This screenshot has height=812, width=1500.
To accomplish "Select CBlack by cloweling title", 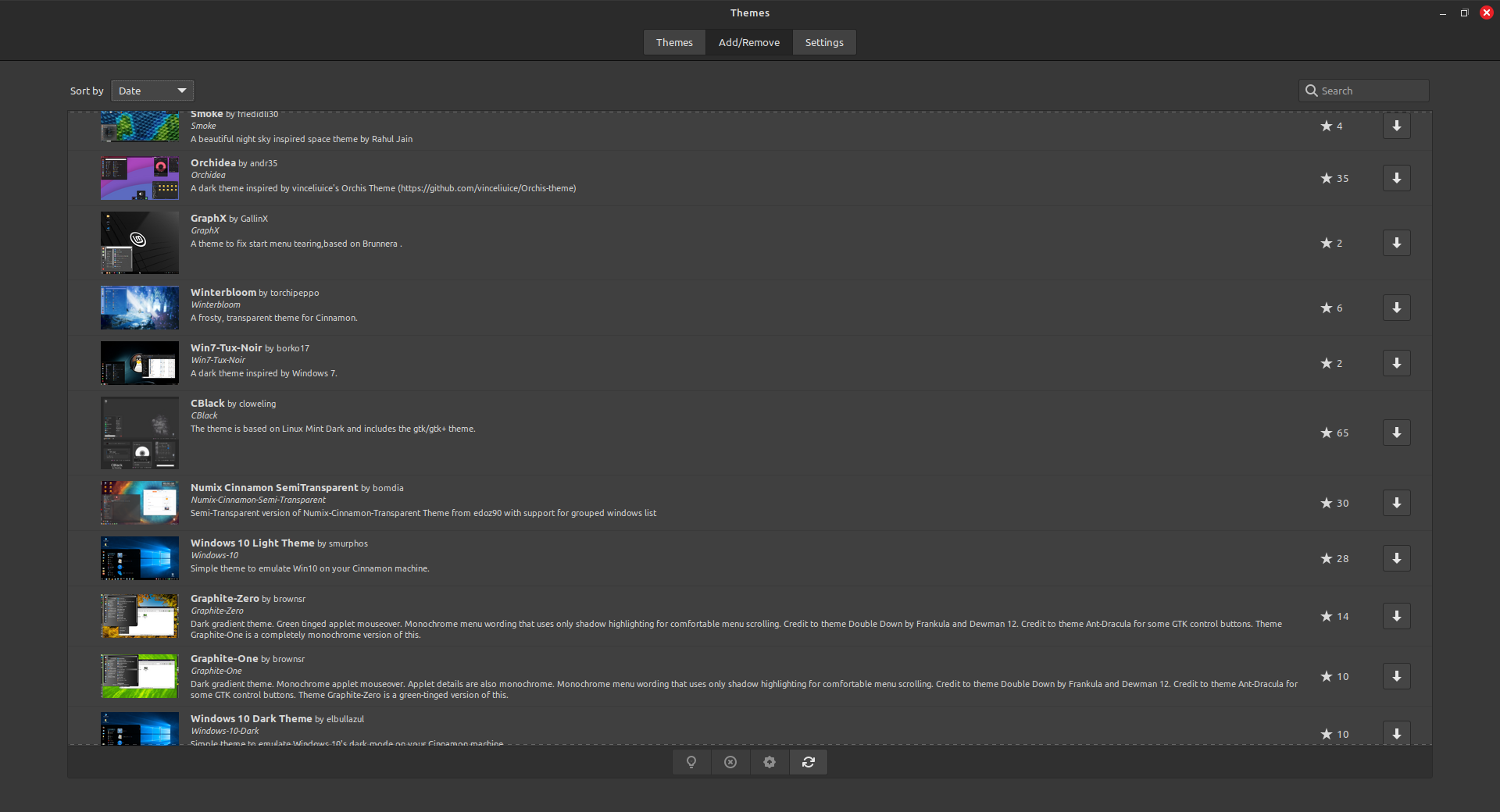I will coord(233,403).
